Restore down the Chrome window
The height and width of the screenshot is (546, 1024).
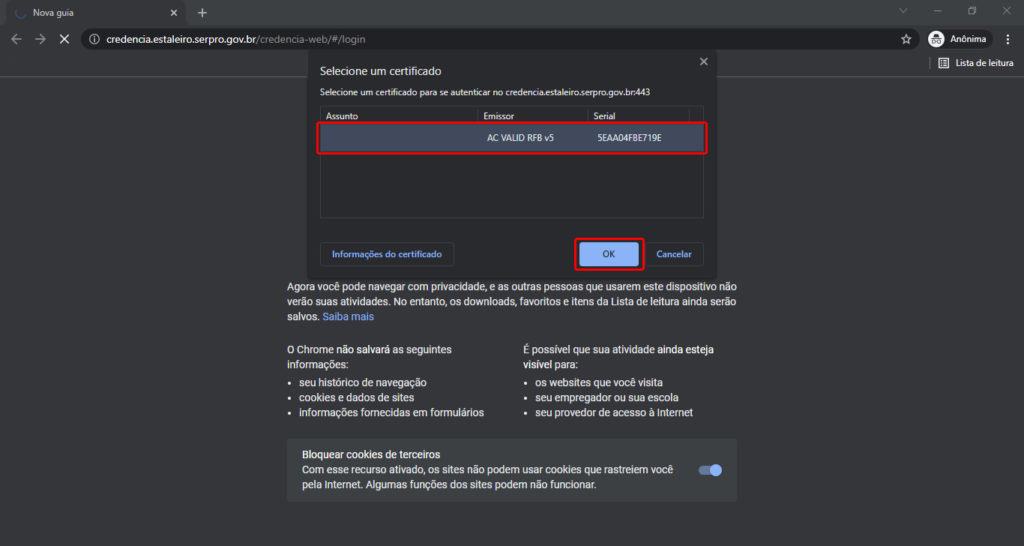coord(972,11)
